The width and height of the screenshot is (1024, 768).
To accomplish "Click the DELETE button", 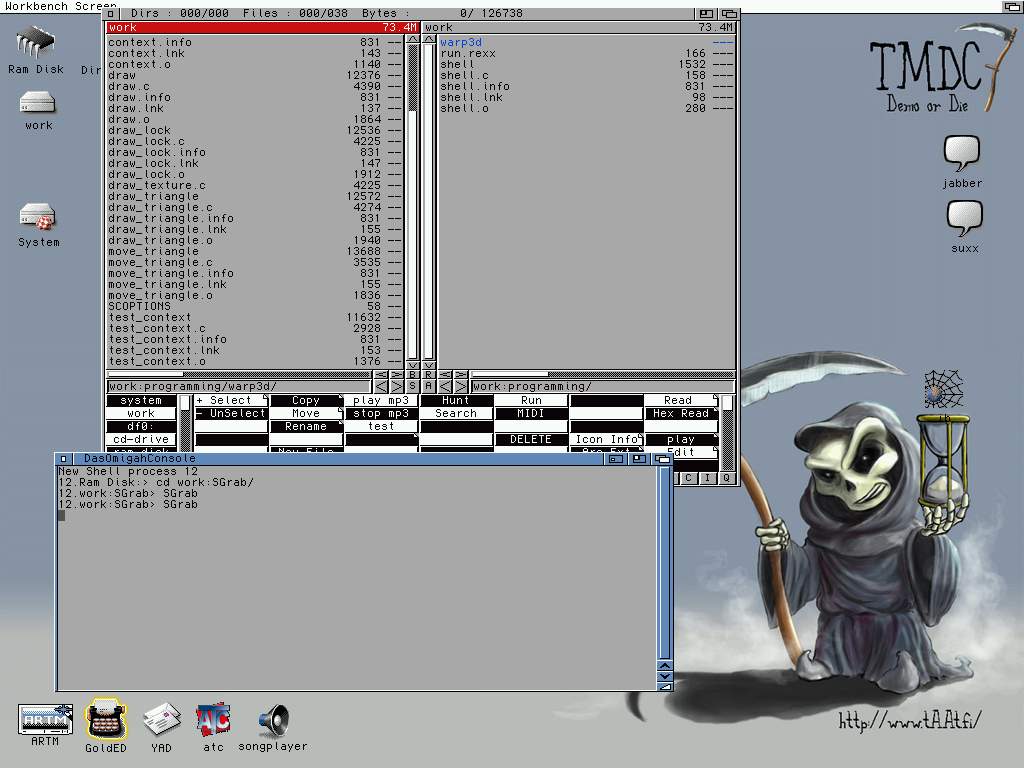I will coord(530,440).
